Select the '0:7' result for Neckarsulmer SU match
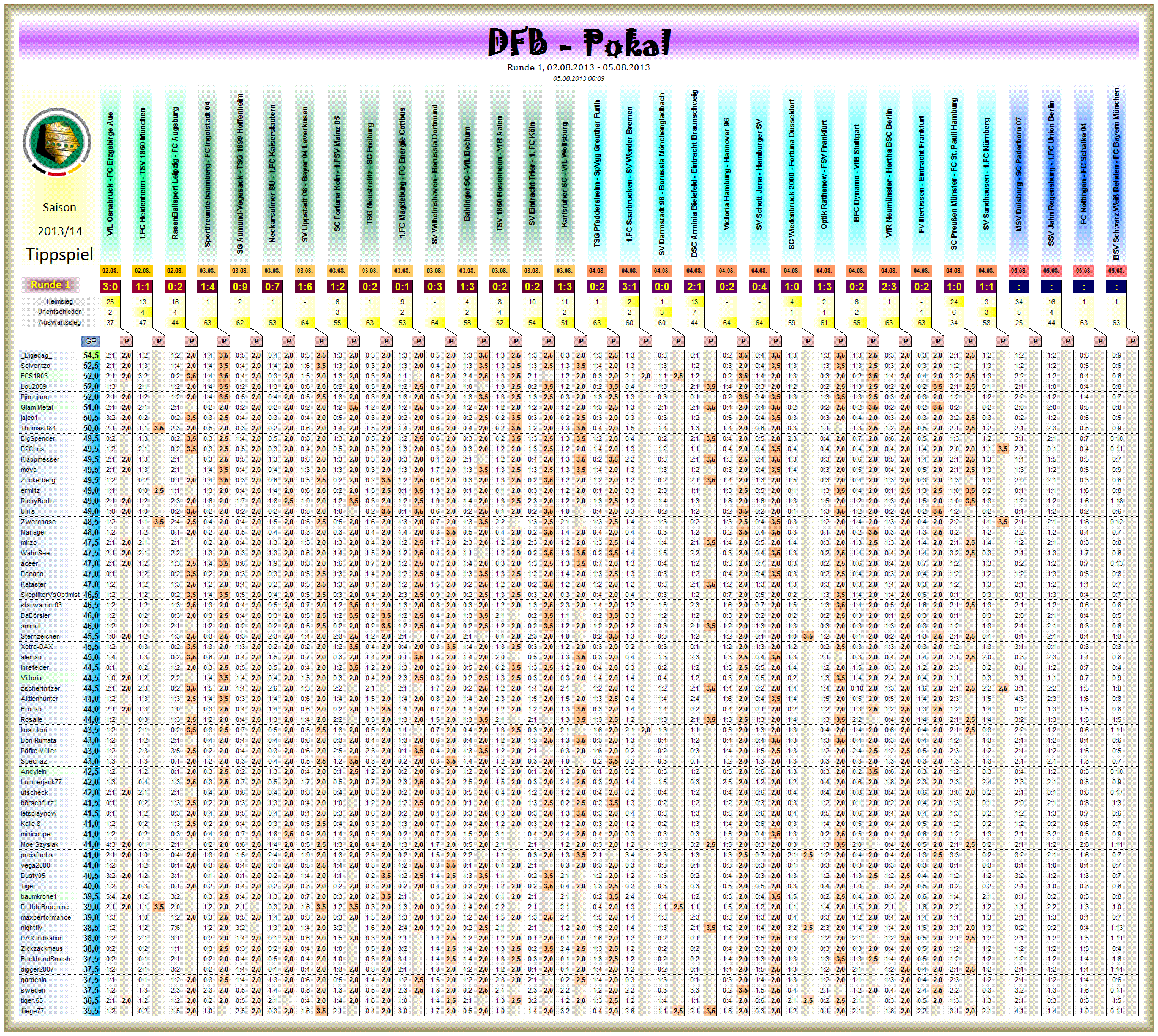This screenshot has width=1158, height=1036. [273, 286]
